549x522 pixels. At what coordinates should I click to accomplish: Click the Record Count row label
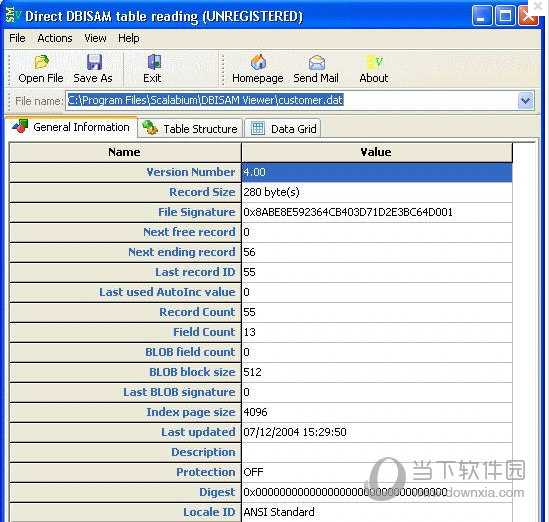point(125,312)
